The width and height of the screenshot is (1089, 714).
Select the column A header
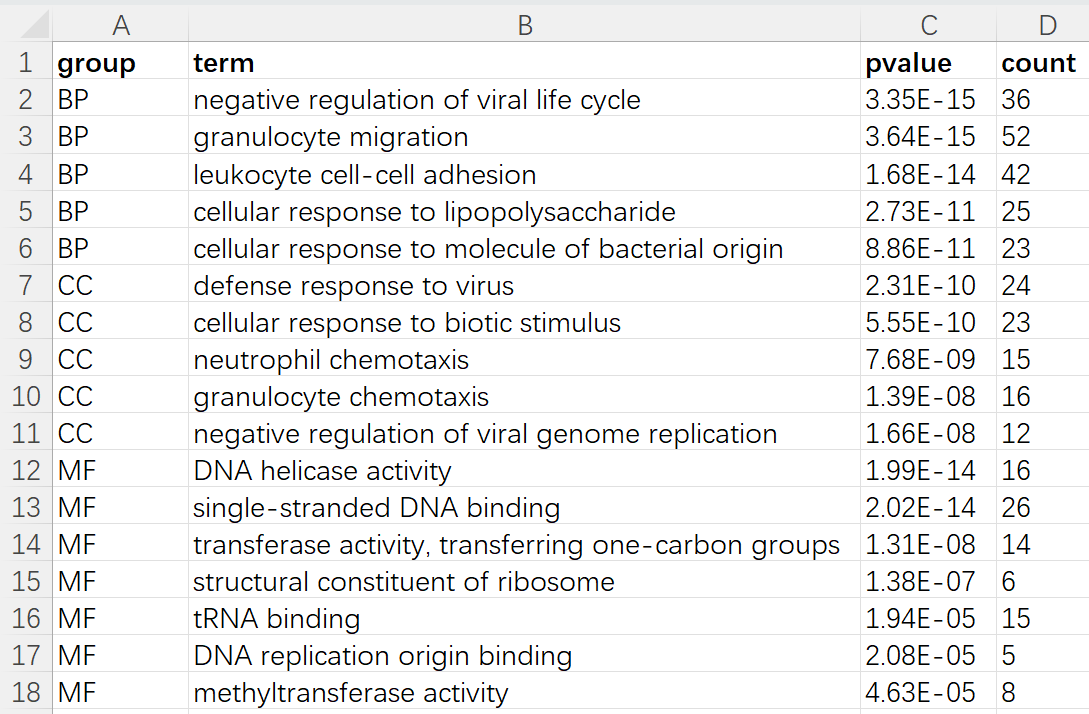[x=121, y=24]
